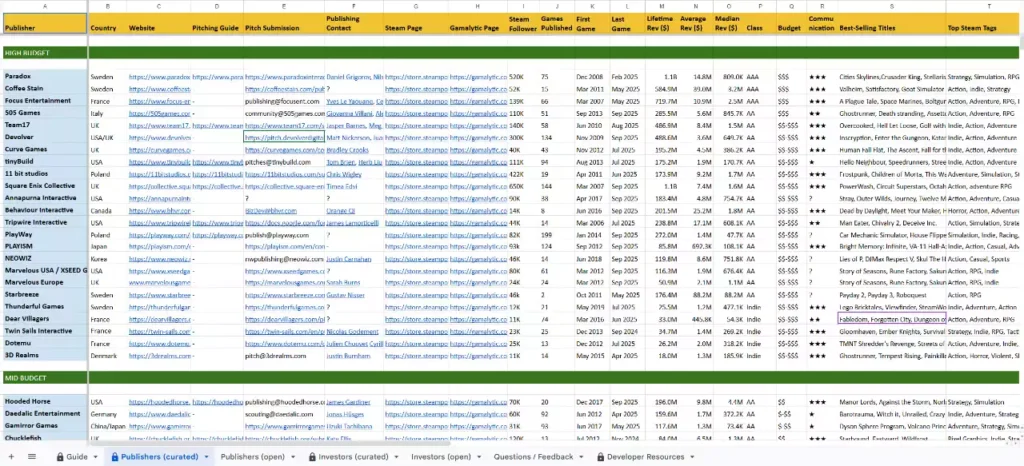Select the Denmark country cell for 3D Realms

pyautogui.click(x=108, y=356)
